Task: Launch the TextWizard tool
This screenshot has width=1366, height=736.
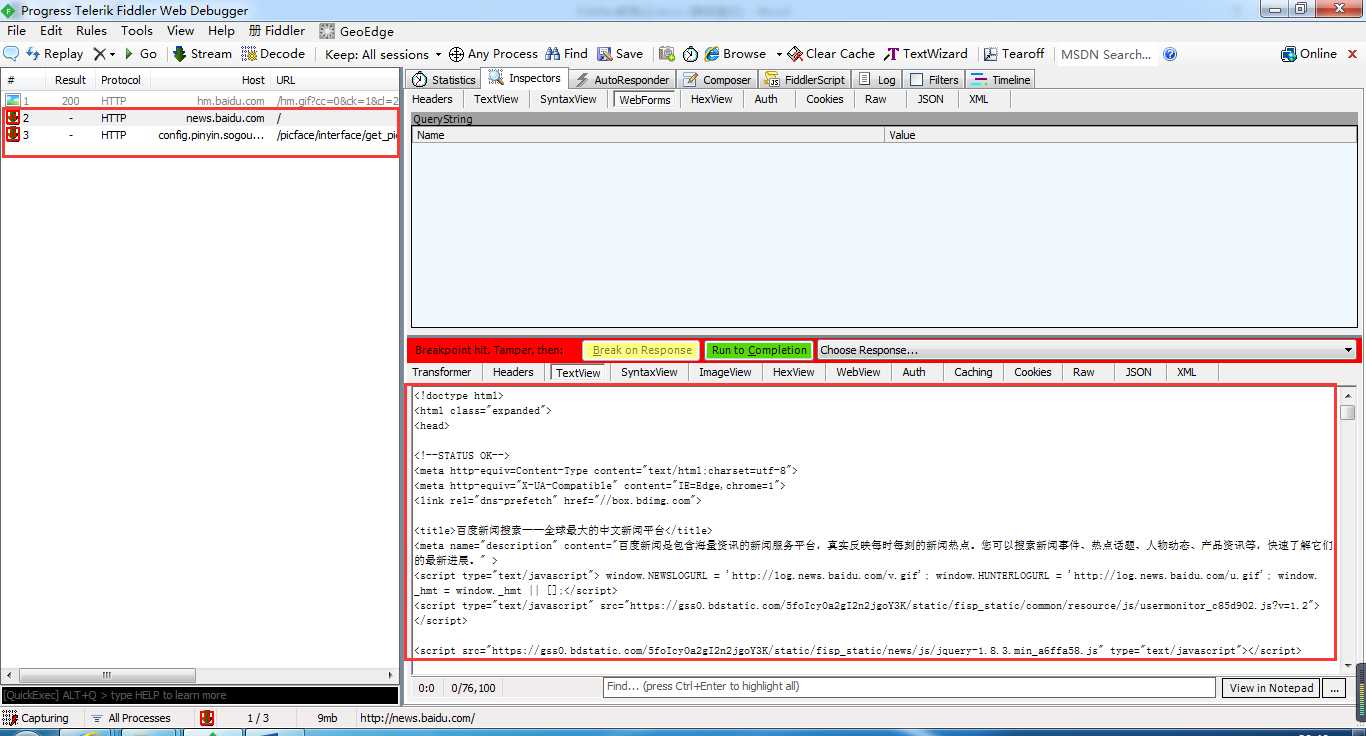Action: click(x=926, y=54)
